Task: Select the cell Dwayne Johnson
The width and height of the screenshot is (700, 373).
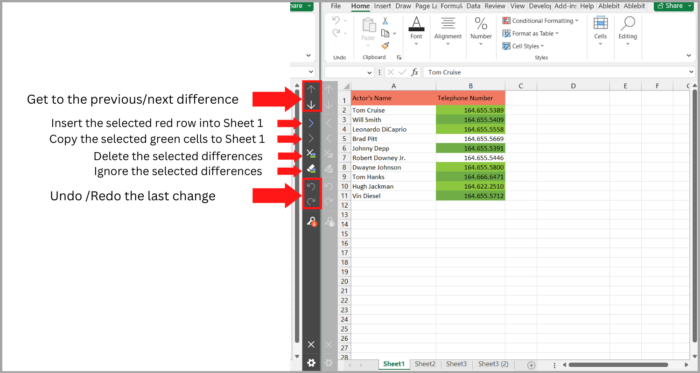Action: [393, 167]
